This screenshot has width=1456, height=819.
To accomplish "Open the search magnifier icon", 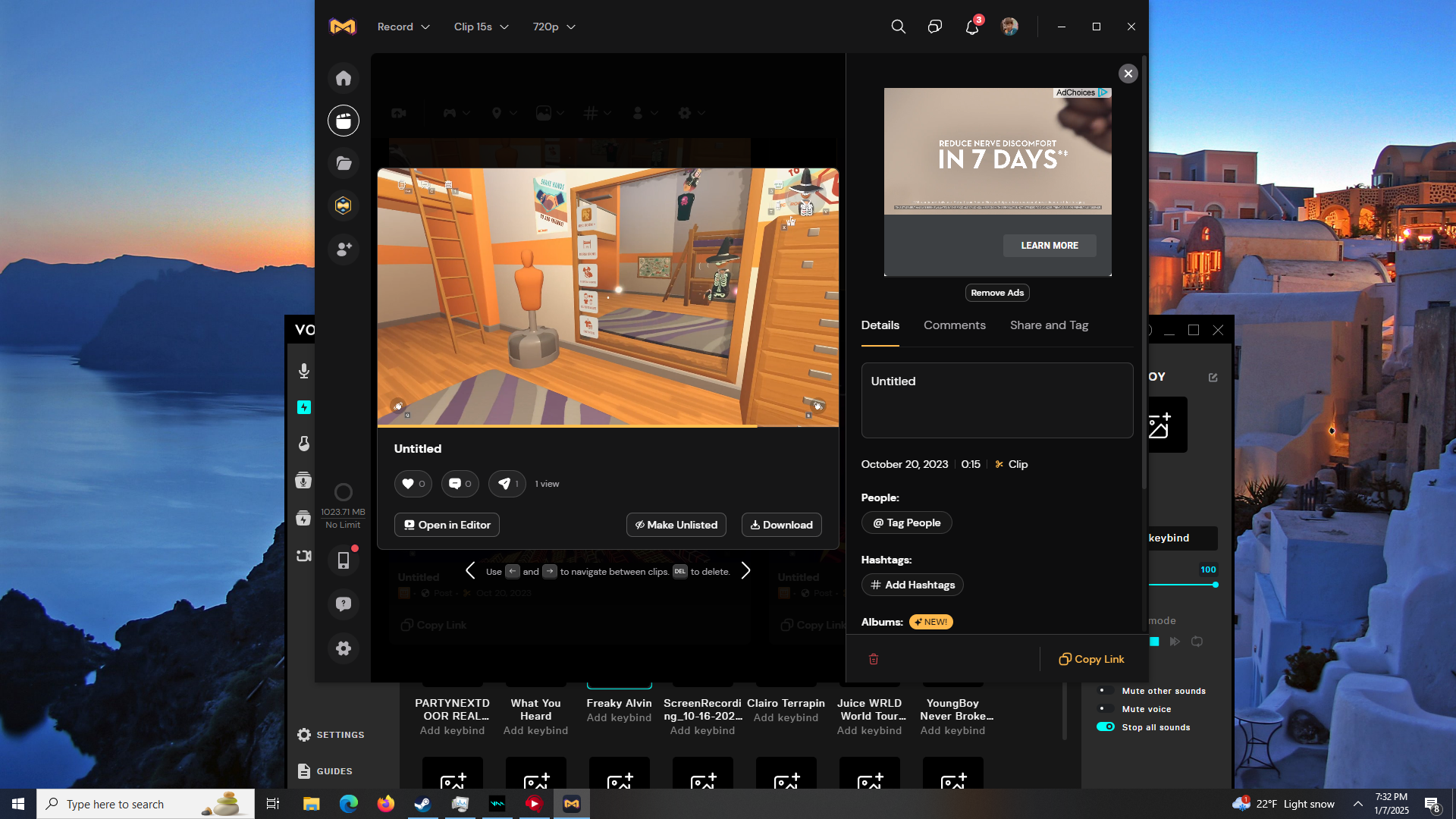I will tap(899, 27).
